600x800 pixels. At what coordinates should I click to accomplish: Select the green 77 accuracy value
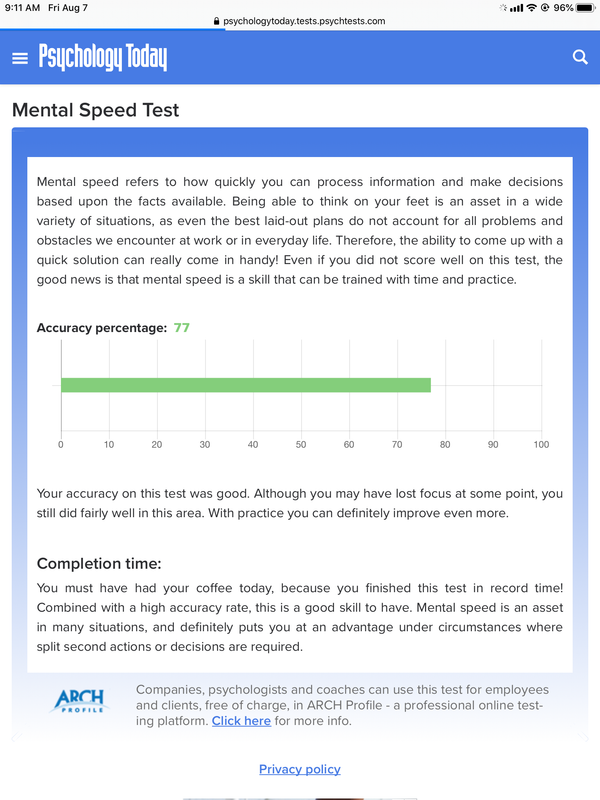pyautogui.click(x=182, y=328)
